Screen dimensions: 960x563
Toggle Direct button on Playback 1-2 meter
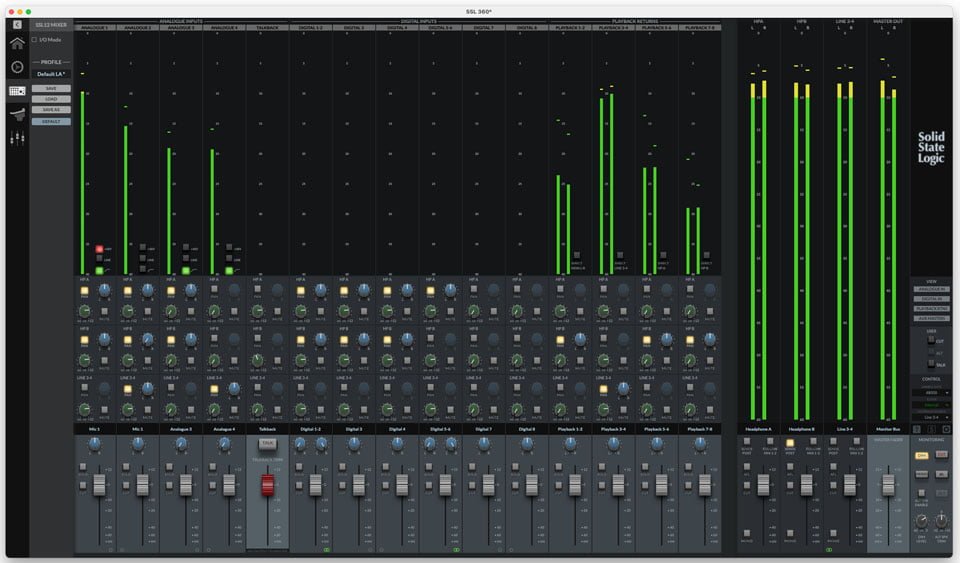point(576,255)
